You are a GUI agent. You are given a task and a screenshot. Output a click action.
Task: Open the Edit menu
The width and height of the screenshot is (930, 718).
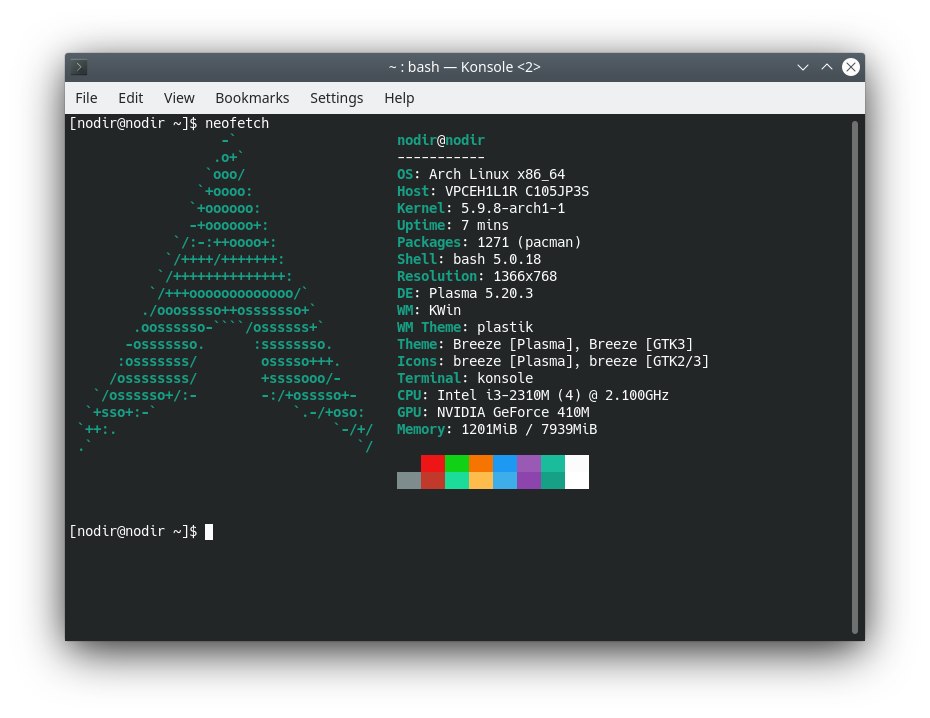130,98
